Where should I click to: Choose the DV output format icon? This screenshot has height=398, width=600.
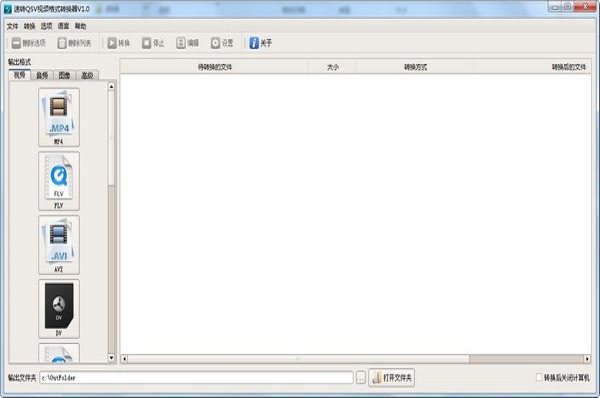click(59, 309)
